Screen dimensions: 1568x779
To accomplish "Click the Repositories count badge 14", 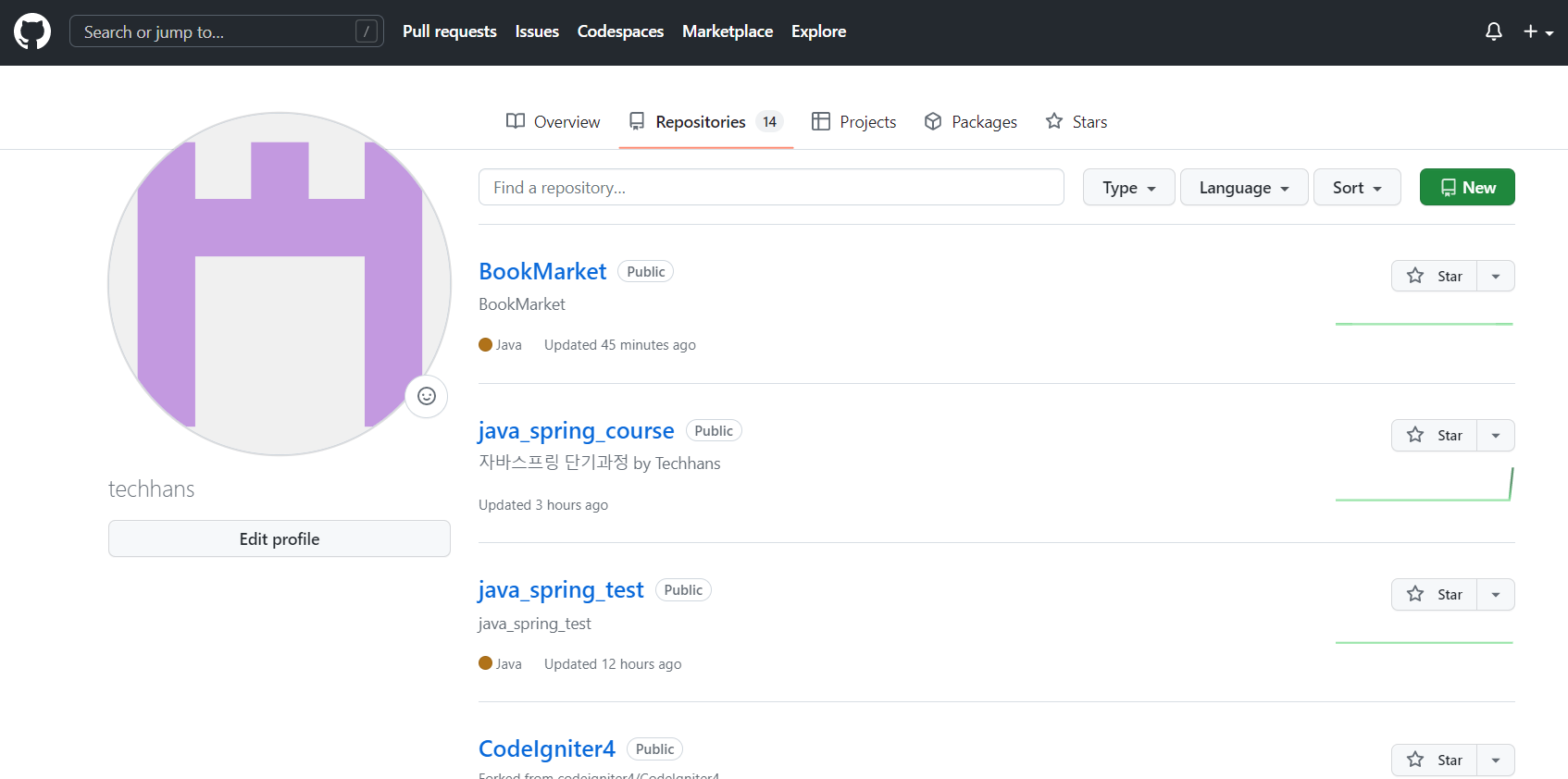I will click(769, 121).
